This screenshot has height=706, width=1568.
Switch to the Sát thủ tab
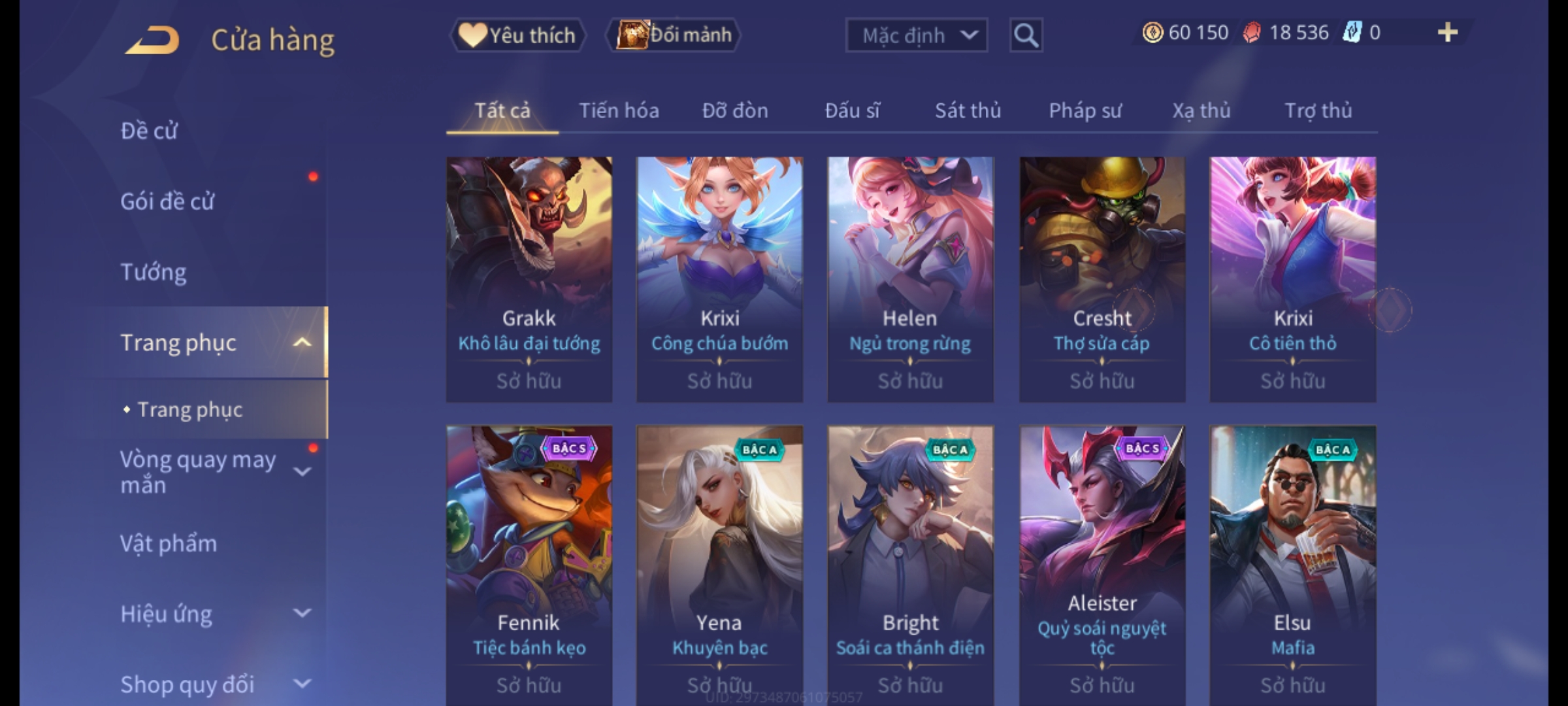(968, 110)
